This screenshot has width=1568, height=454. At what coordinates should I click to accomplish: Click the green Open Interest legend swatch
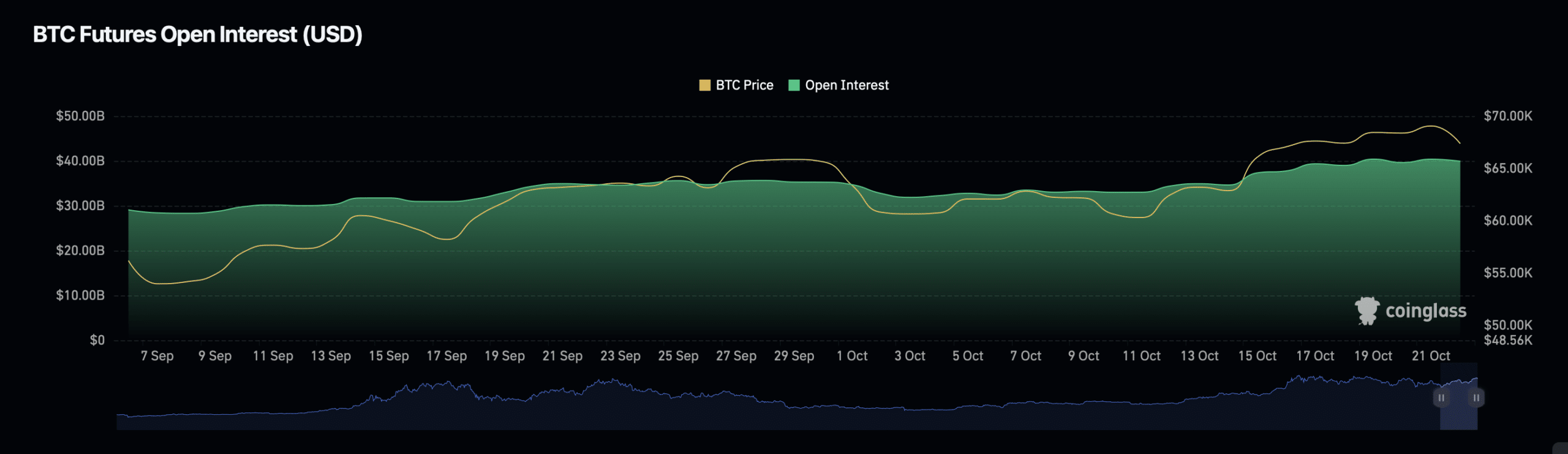tap(794, 85)
